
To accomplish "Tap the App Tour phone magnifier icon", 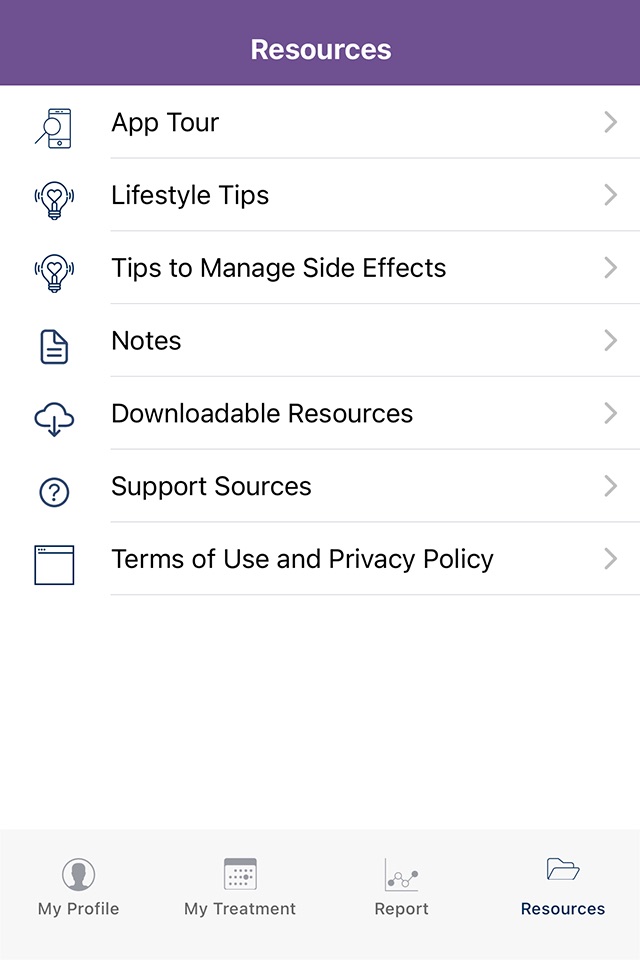I will coord(54,127).
